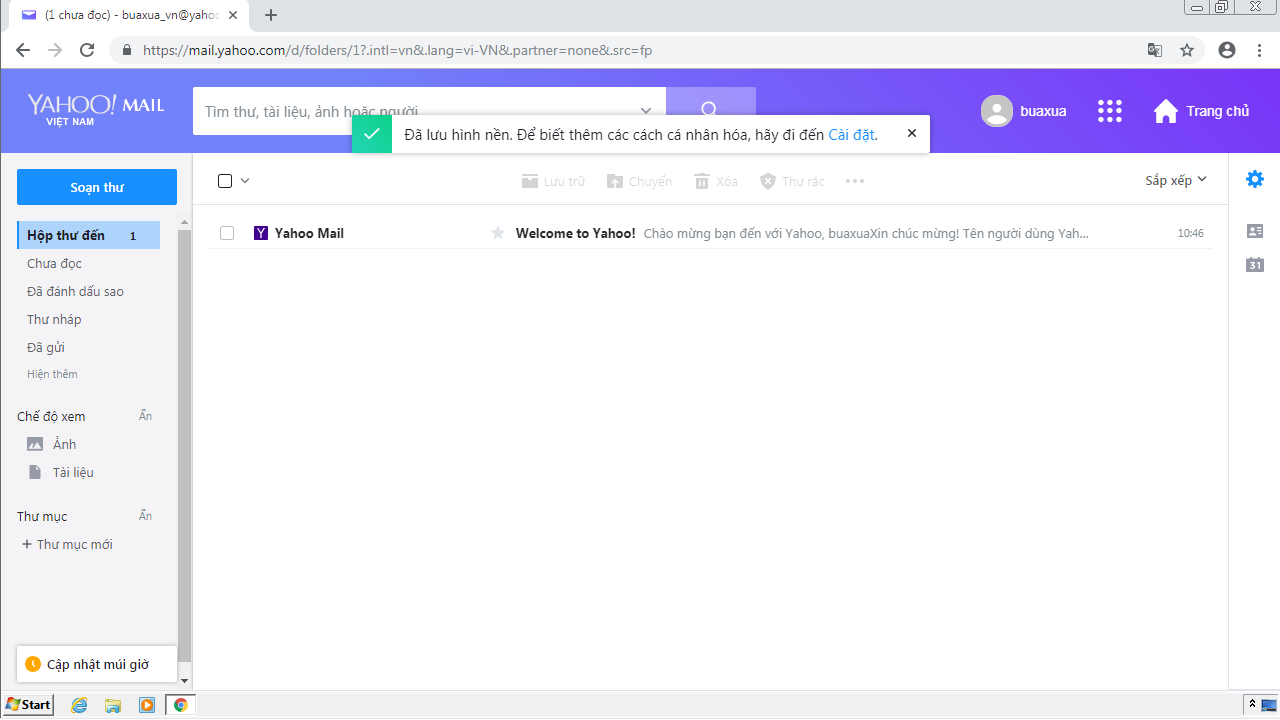This screenshot has height=720, width=1280.
Task: Bookmark this page with the star icon
Action: [1187, 50]
